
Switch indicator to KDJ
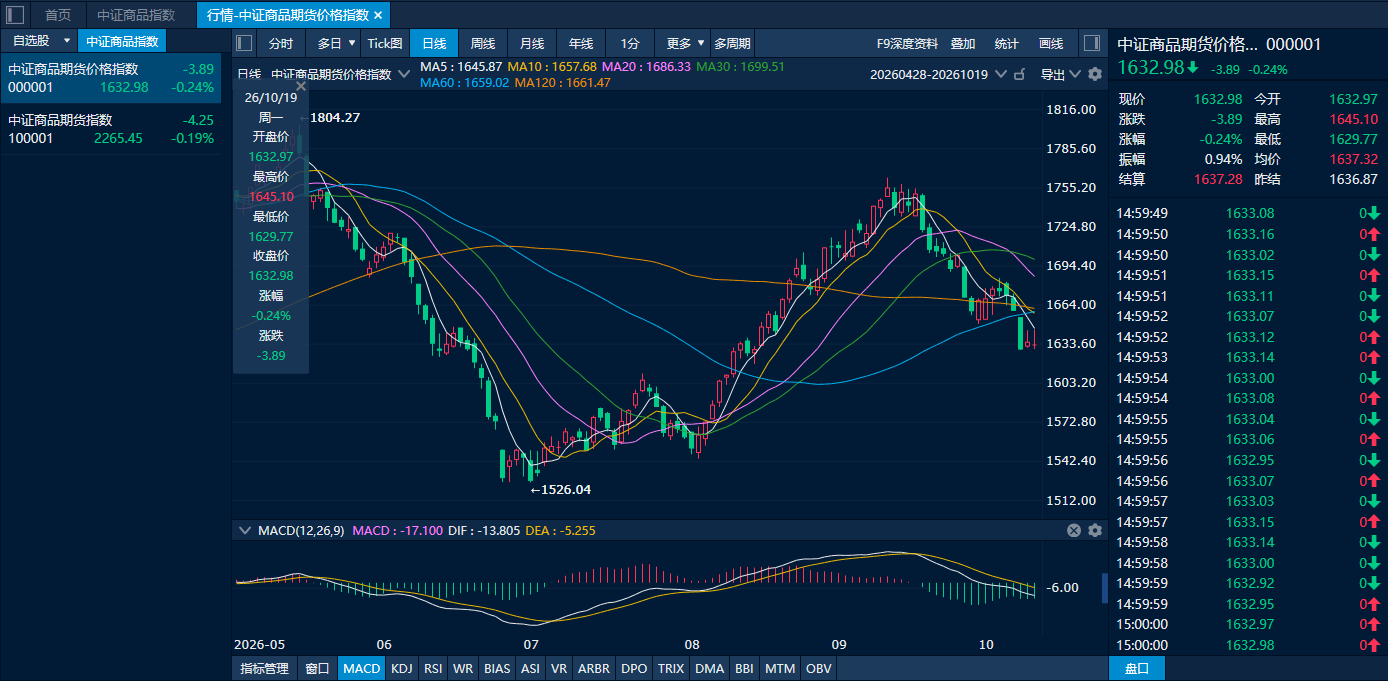click(401, 668)
